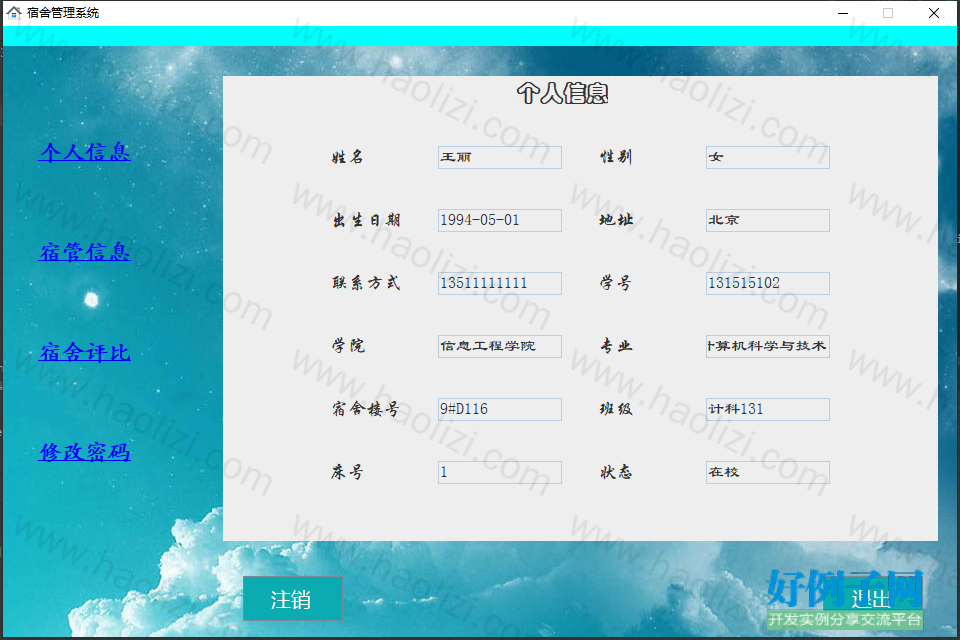Screen dimensions: 960x640
Task: Click the 出生日期 label
Action: (x=366, y=220)
